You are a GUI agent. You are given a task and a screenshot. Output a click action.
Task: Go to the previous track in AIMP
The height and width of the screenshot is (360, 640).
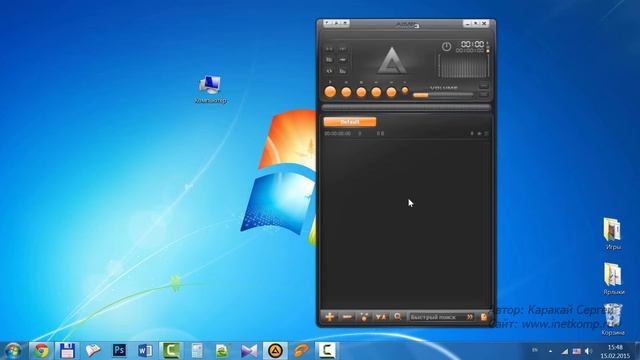point(376,92)
